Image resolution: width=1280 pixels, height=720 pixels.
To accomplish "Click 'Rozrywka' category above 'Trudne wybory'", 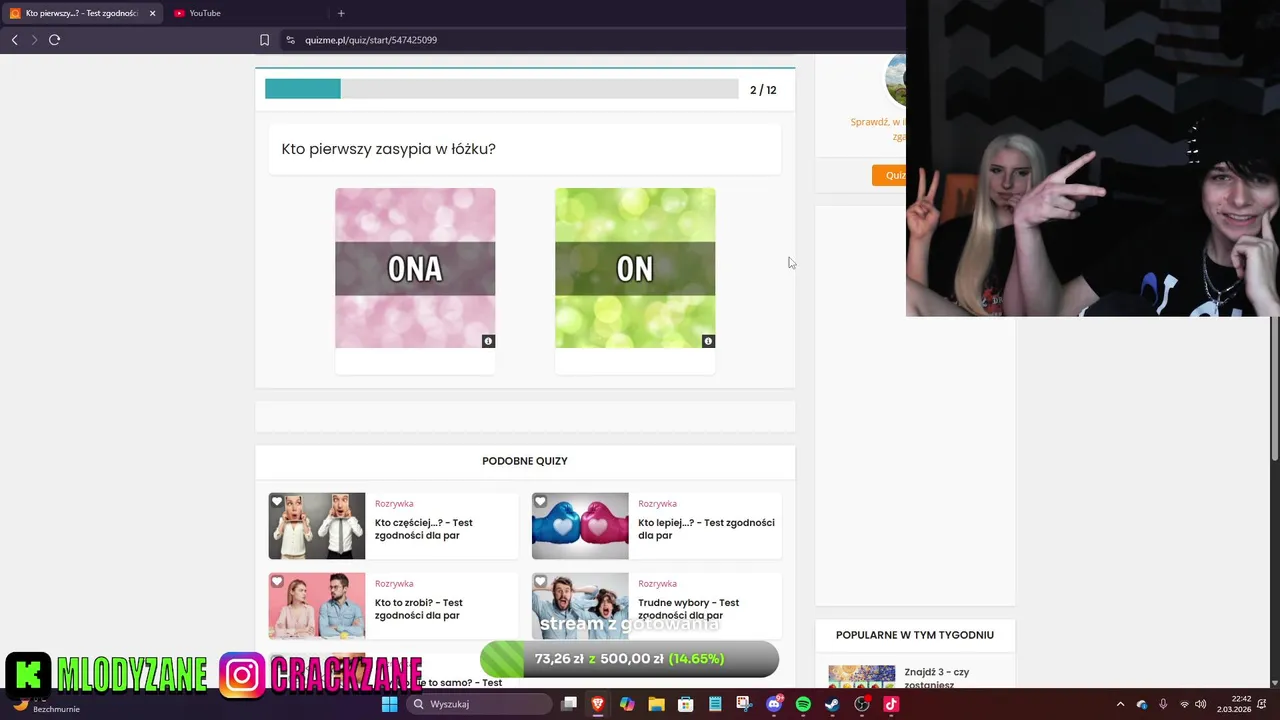I will click(x=657, y=584).
